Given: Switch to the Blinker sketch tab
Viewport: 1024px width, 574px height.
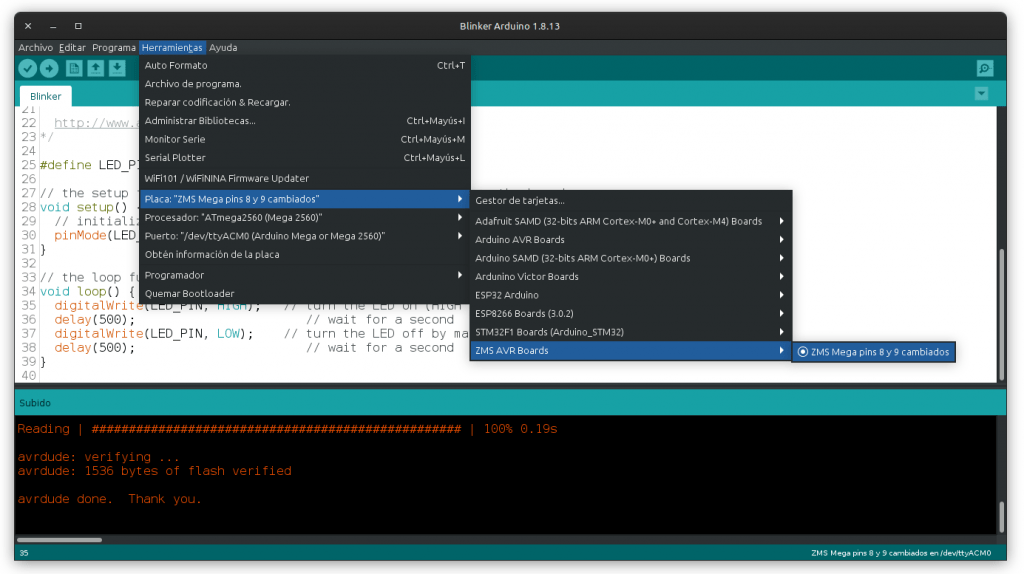Looking at the screenshot, I should [x=46, y=97].
